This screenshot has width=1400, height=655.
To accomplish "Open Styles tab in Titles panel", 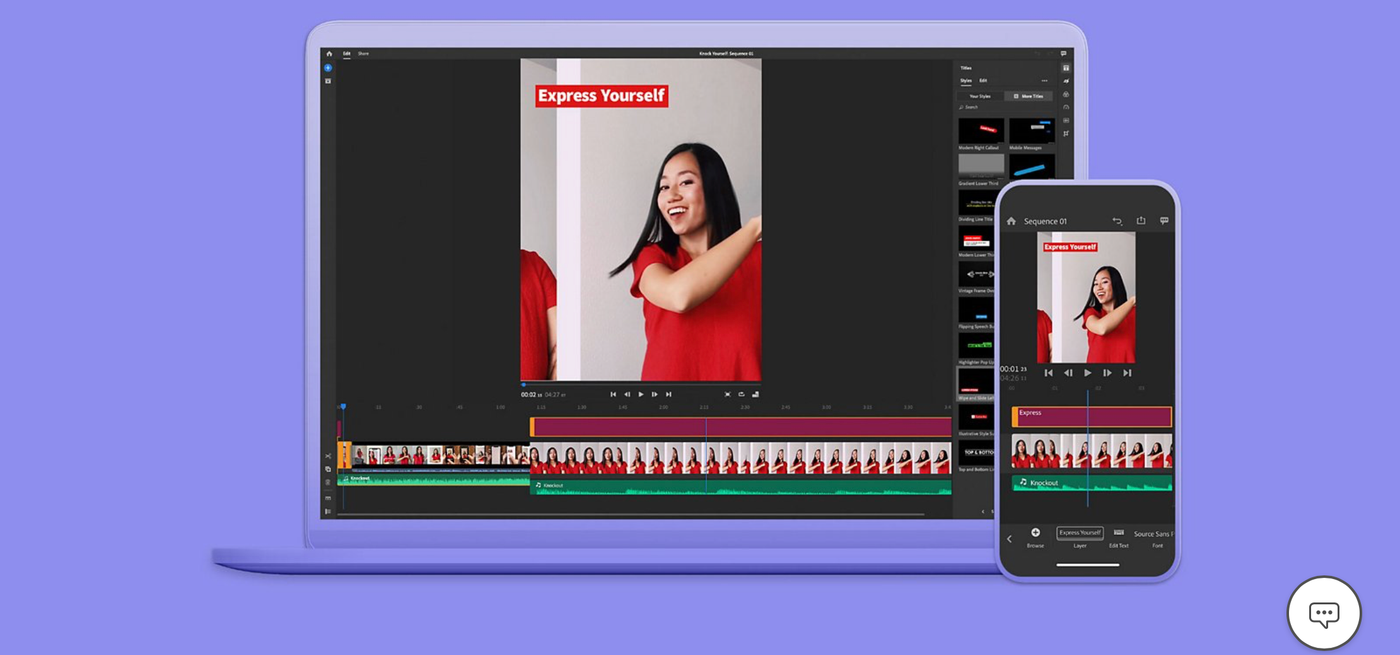I will click(x=966, y=81).
